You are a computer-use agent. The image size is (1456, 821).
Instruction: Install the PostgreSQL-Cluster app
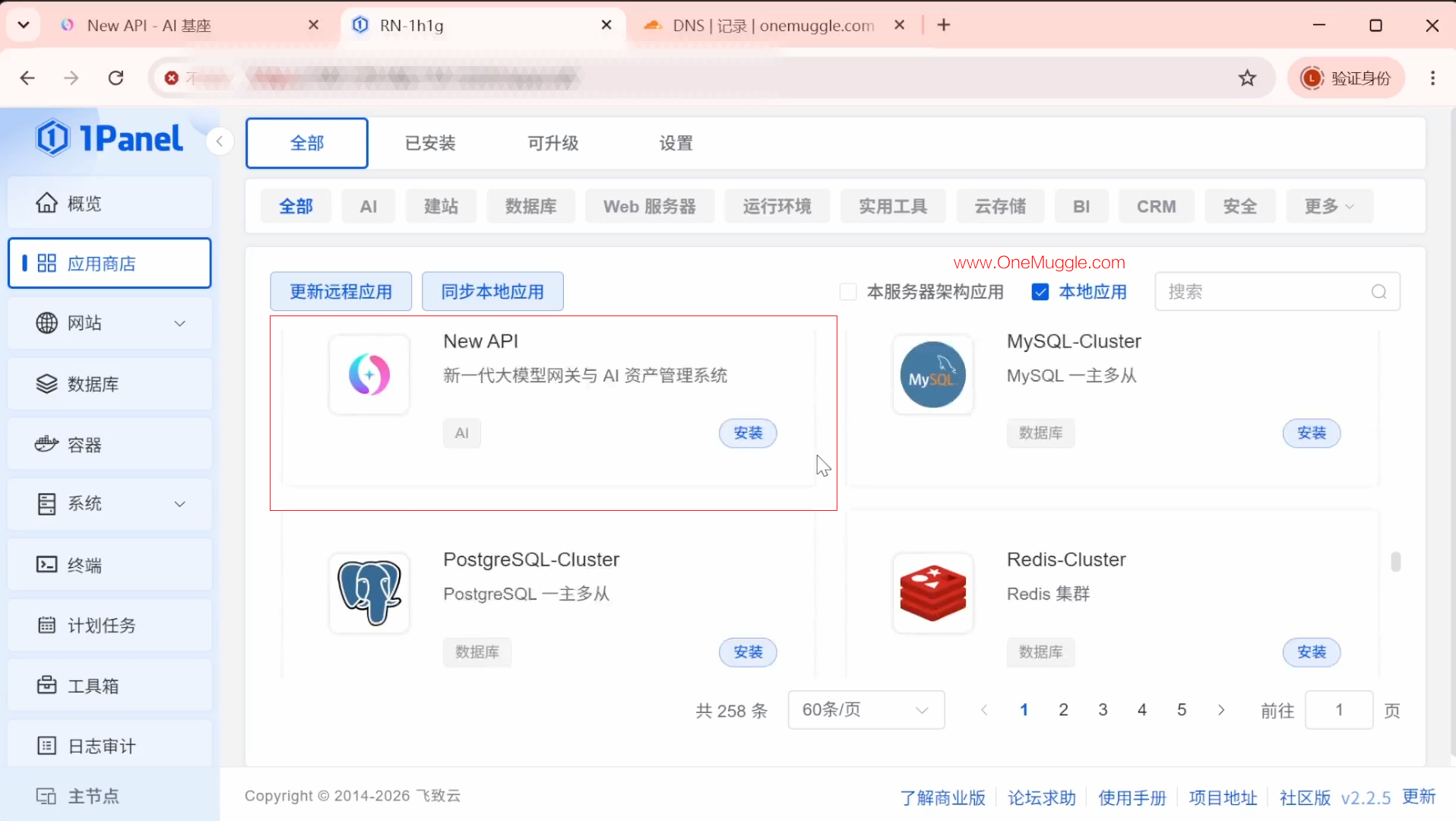click(x=748, y=652)
